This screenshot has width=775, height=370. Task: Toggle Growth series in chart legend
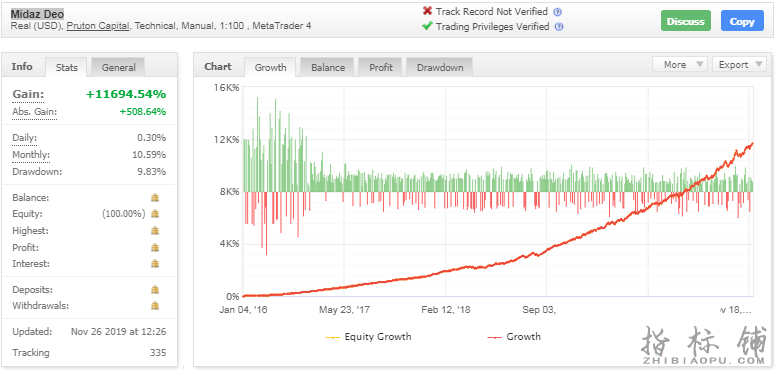(514, 337)
